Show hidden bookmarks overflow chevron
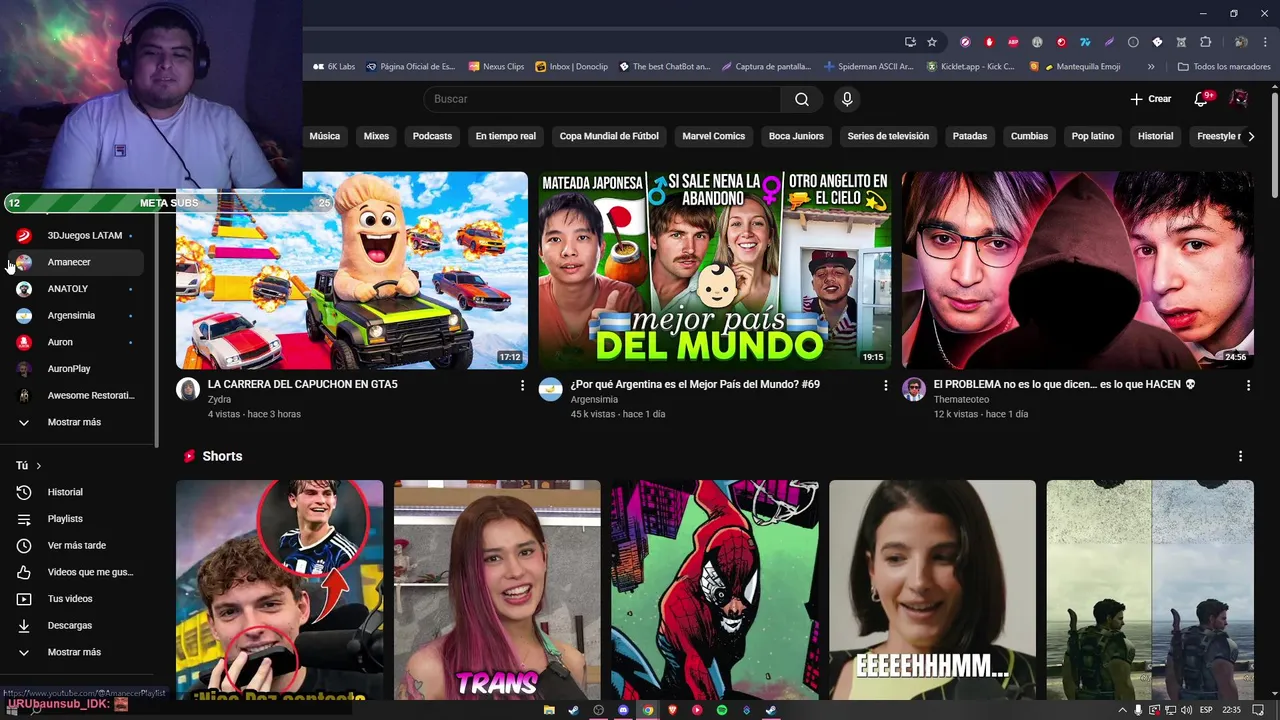Image resolution: width=1280 pixels, height=720 pixels. pyautogui.click(x=1151, y=67)
